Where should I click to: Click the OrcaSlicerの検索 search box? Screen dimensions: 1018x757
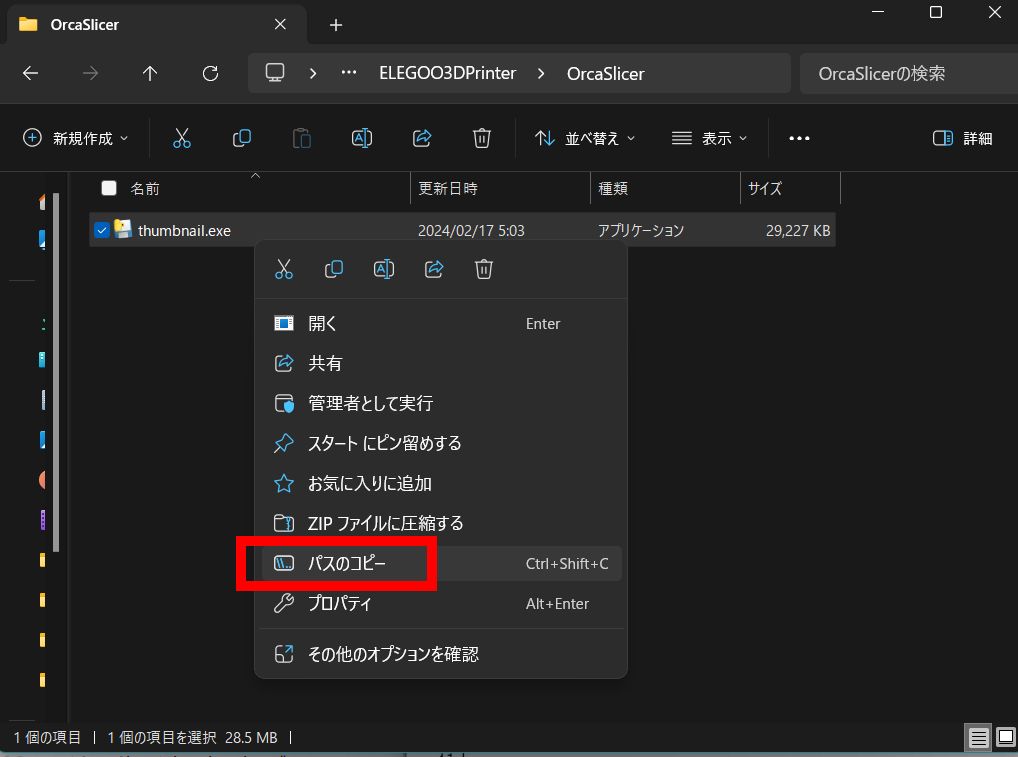point(908,73)
